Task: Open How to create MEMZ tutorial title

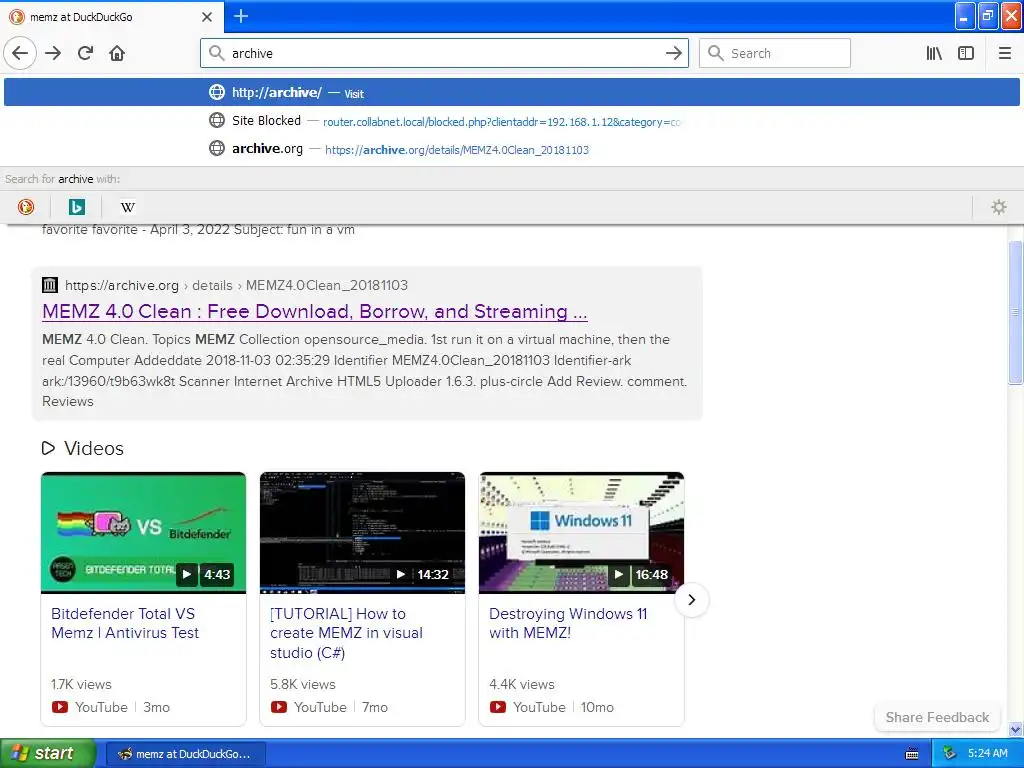Action: [346, 633]
